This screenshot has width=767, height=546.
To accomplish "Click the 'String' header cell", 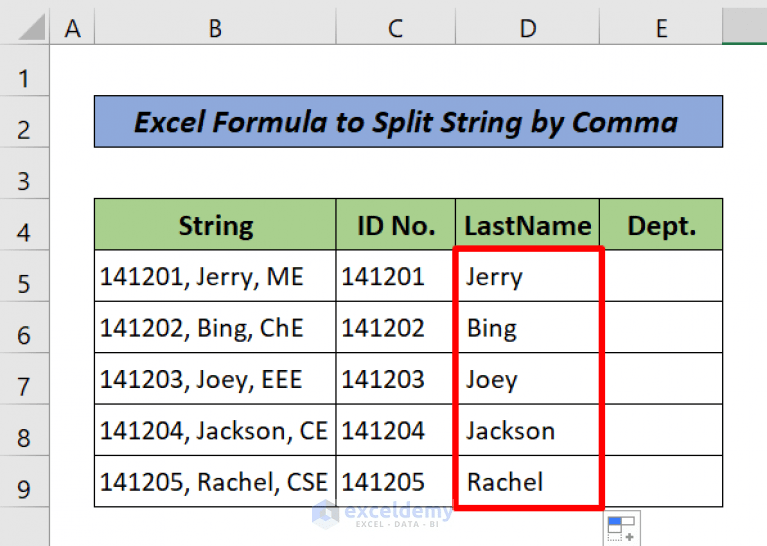I will click(x=215, y=225).
